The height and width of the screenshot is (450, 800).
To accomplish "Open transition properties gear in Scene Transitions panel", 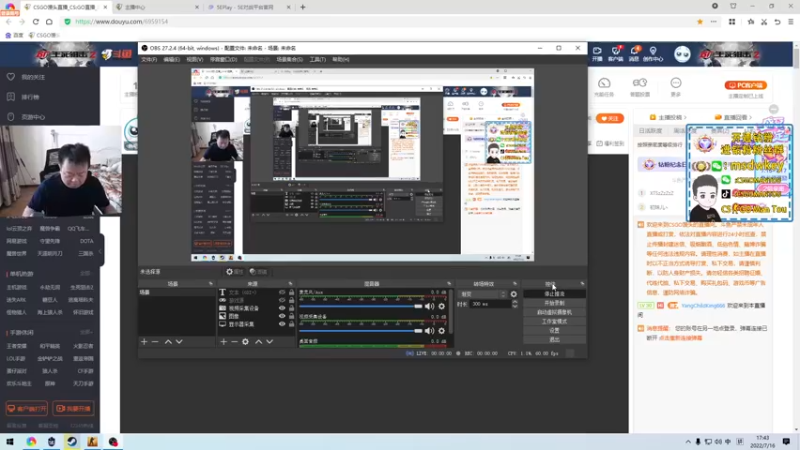I will 514,294.
